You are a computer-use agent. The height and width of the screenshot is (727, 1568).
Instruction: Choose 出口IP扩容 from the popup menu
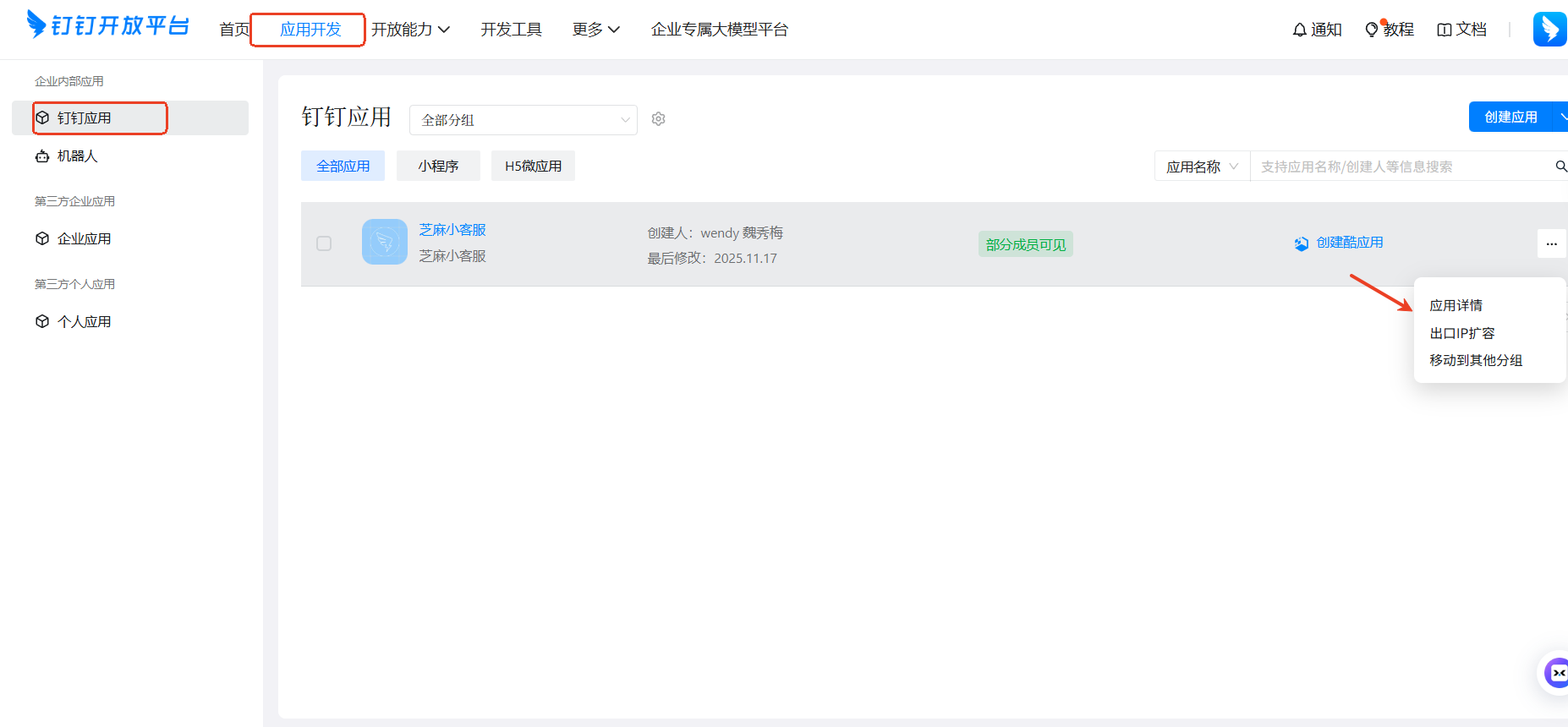(x=1462, y=333)
